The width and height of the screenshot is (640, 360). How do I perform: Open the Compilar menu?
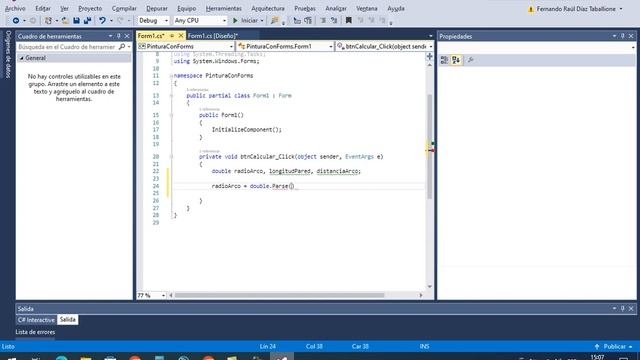(124, 8)
